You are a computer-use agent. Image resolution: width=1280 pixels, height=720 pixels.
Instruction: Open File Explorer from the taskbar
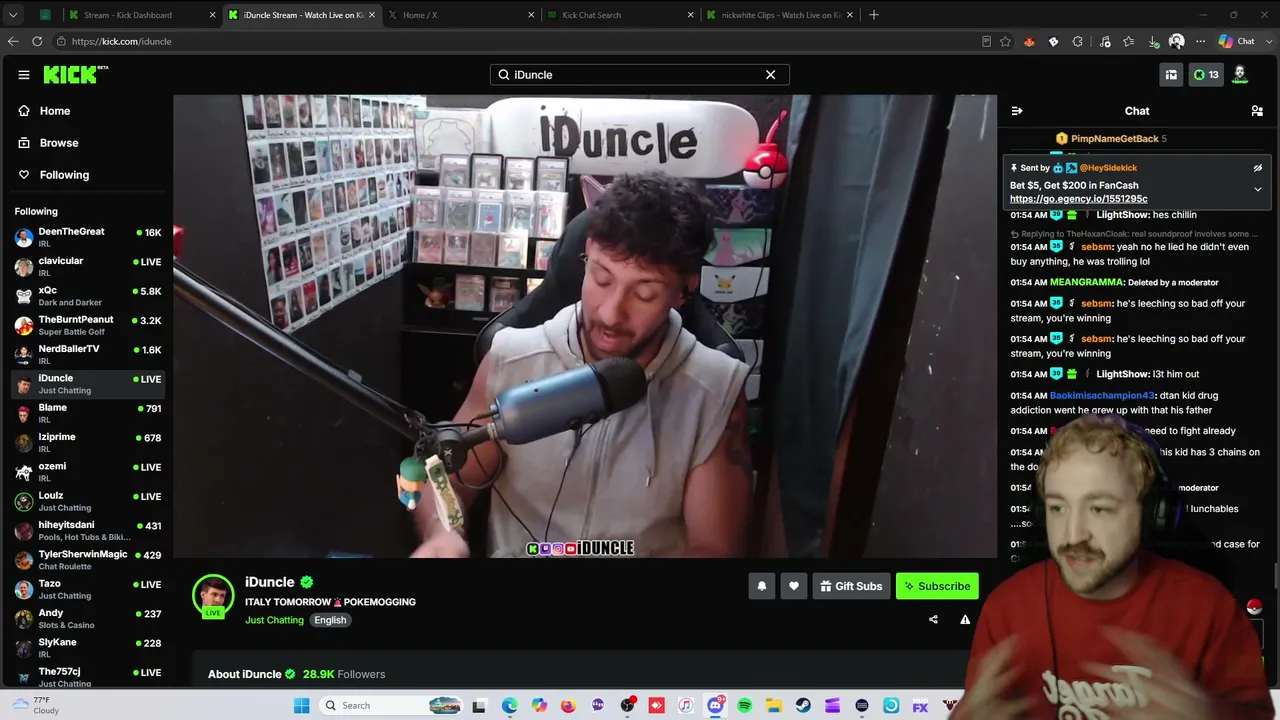click(x=774, y=706)
